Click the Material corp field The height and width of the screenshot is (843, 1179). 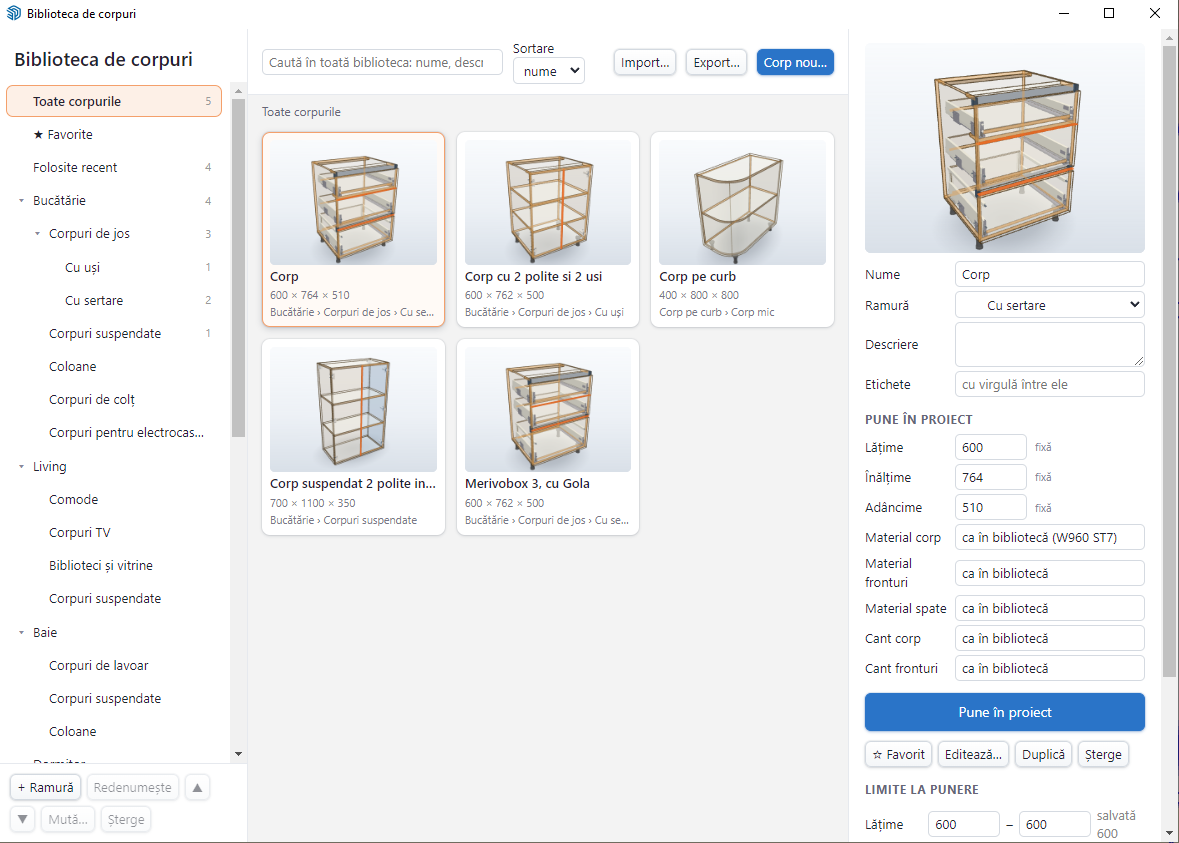[1050, 538]
